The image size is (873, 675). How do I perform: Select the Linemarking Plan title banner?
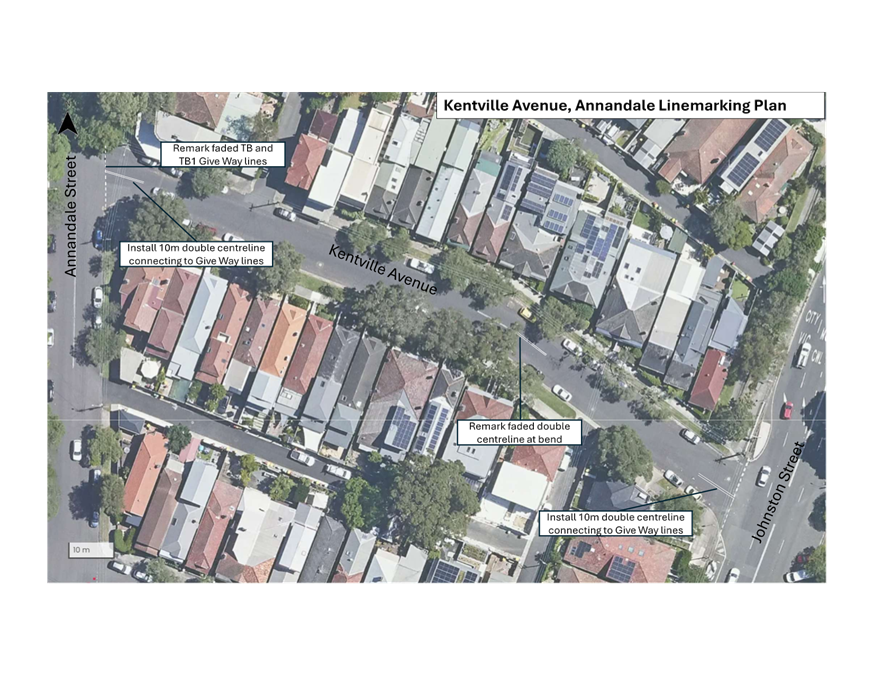click(x=630, y=105)
